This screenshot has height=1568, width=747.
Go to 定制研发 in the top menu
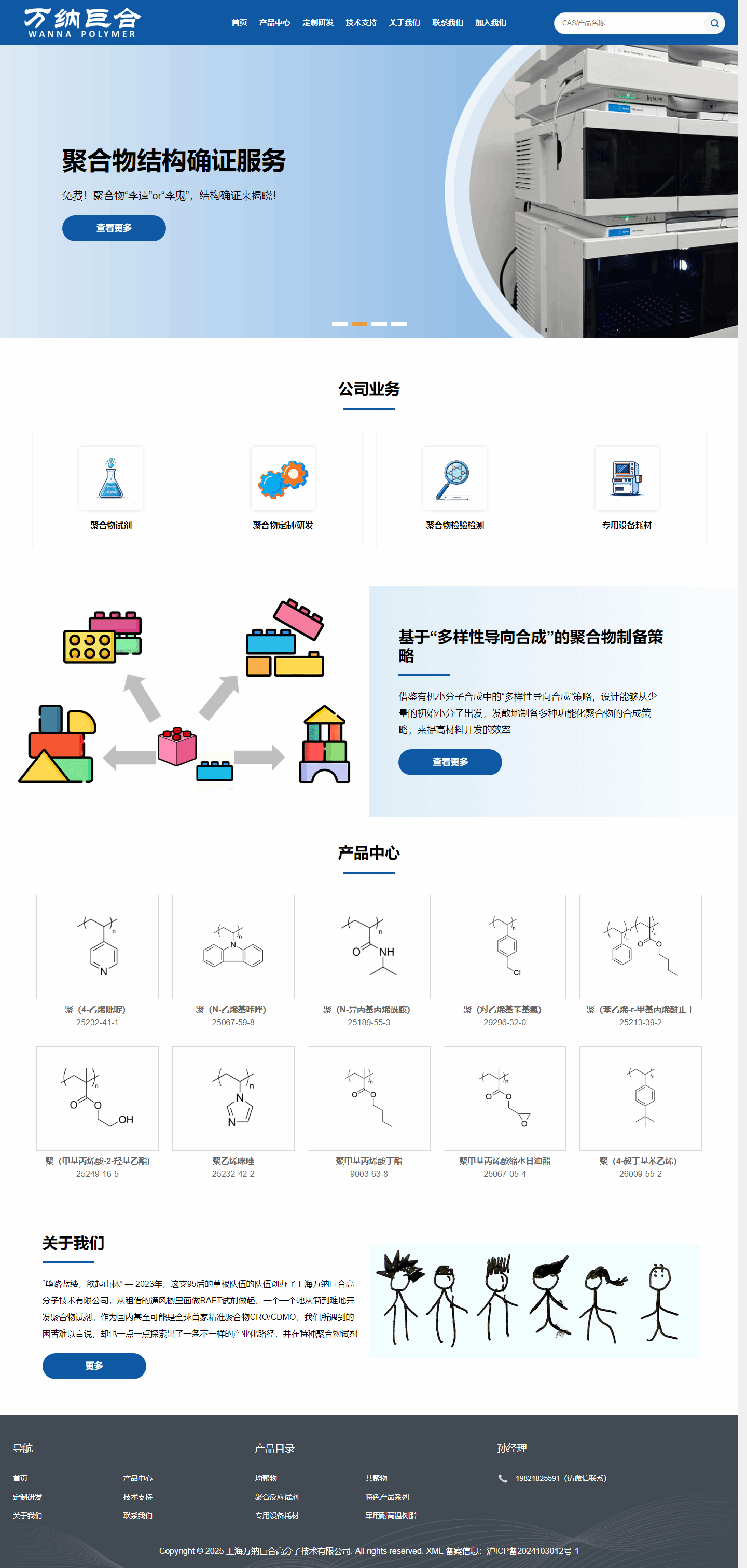pos(318,22)
